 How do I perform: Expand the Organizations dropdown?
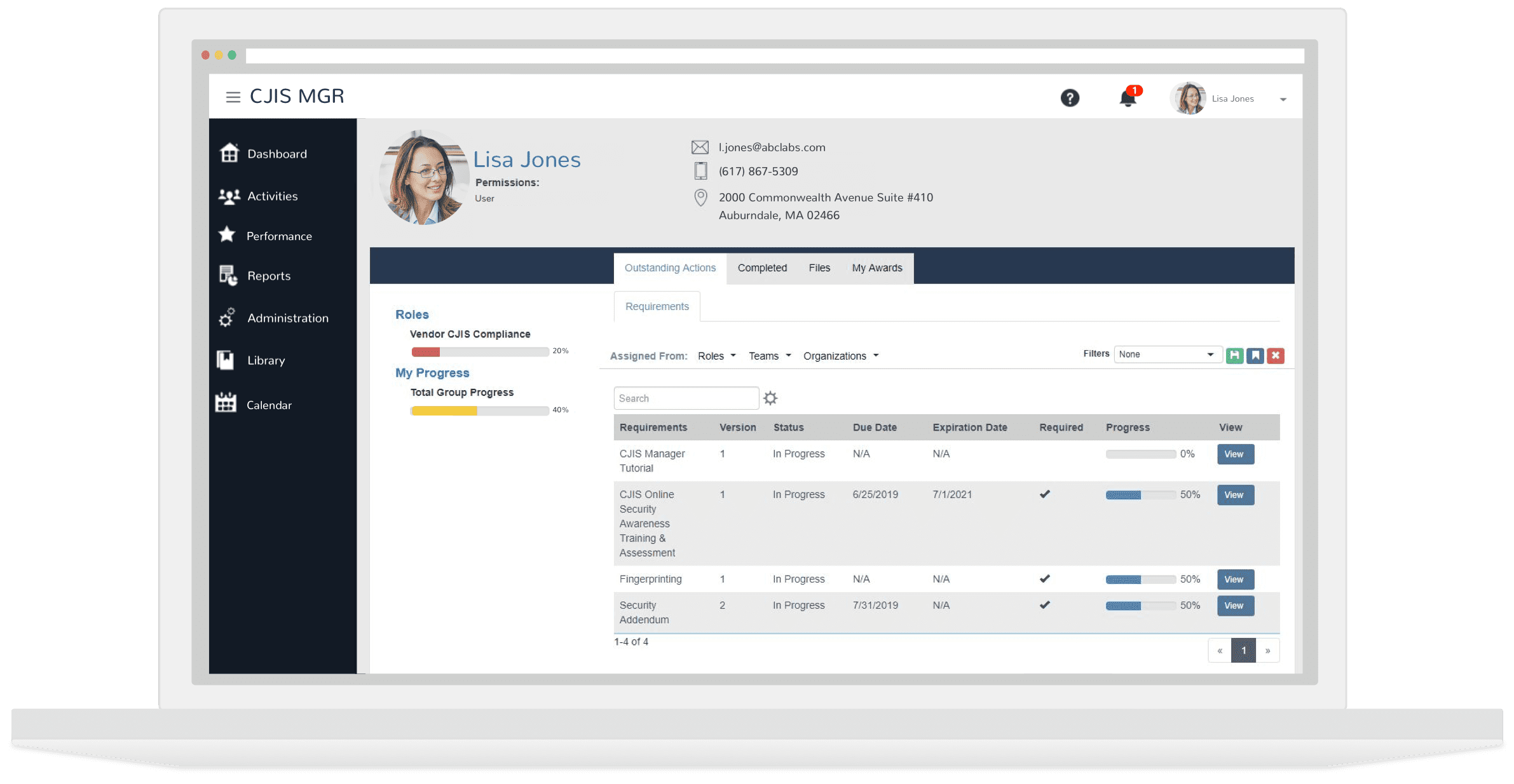pyautogui.click(x=841, y=356)
